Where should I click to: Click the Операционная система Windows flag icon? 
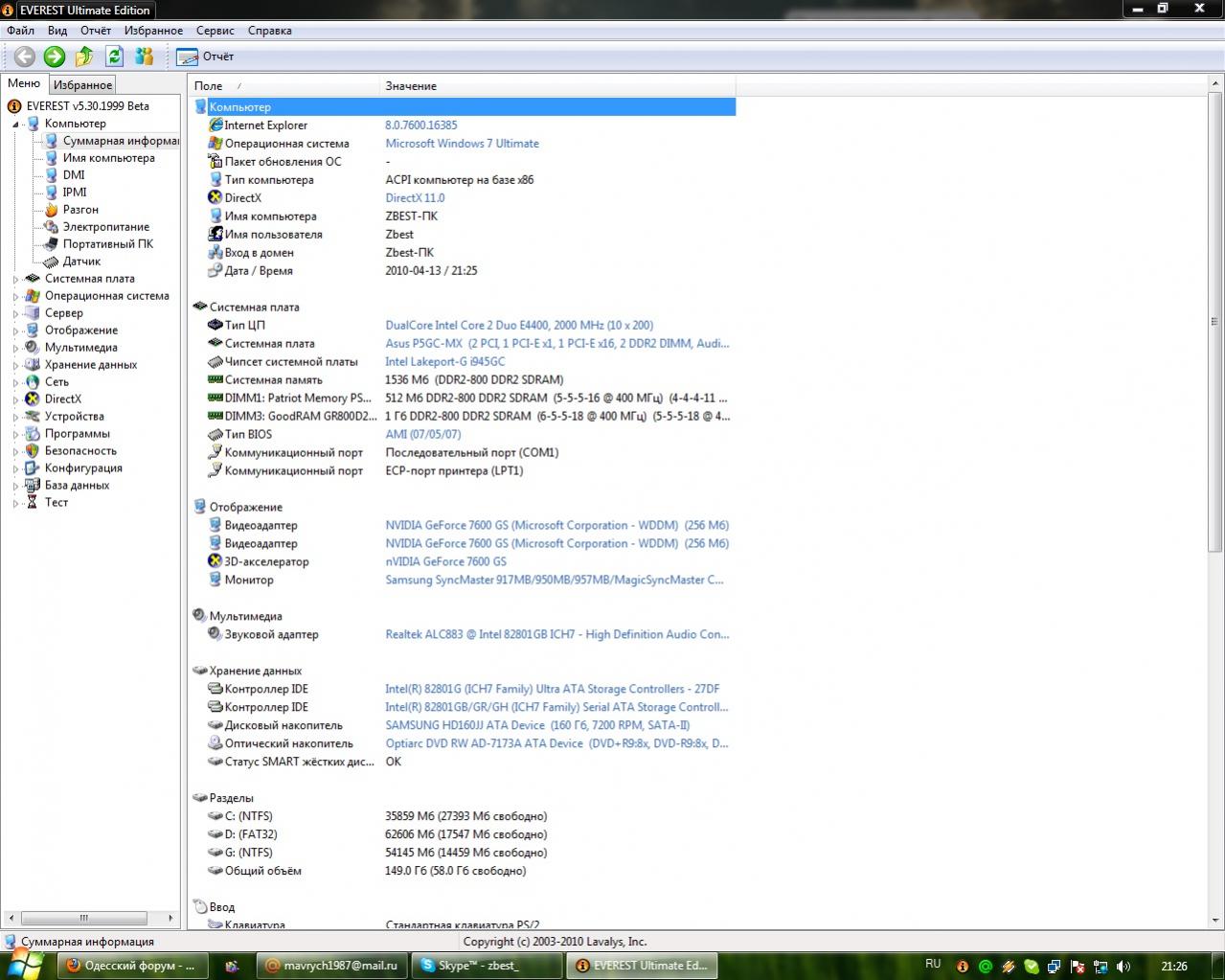[216, 144]
